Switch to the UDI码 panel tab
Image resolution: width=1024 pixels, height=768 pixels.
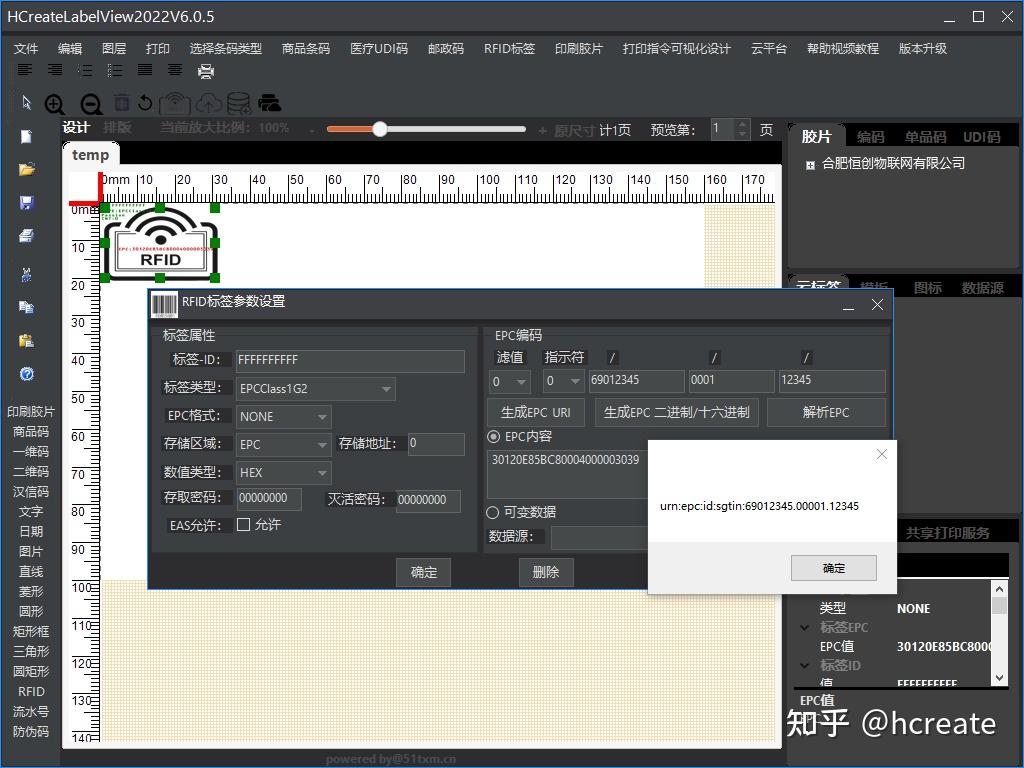(983, 135)
